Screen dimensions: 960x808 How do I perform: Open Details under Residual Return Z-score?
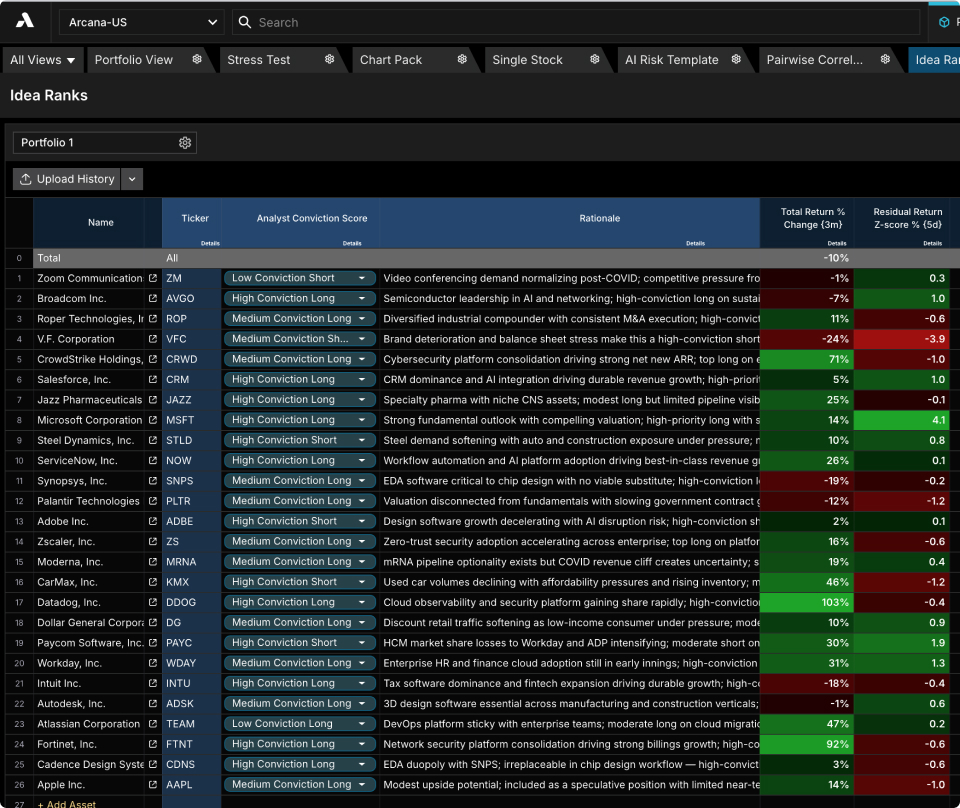932,243
